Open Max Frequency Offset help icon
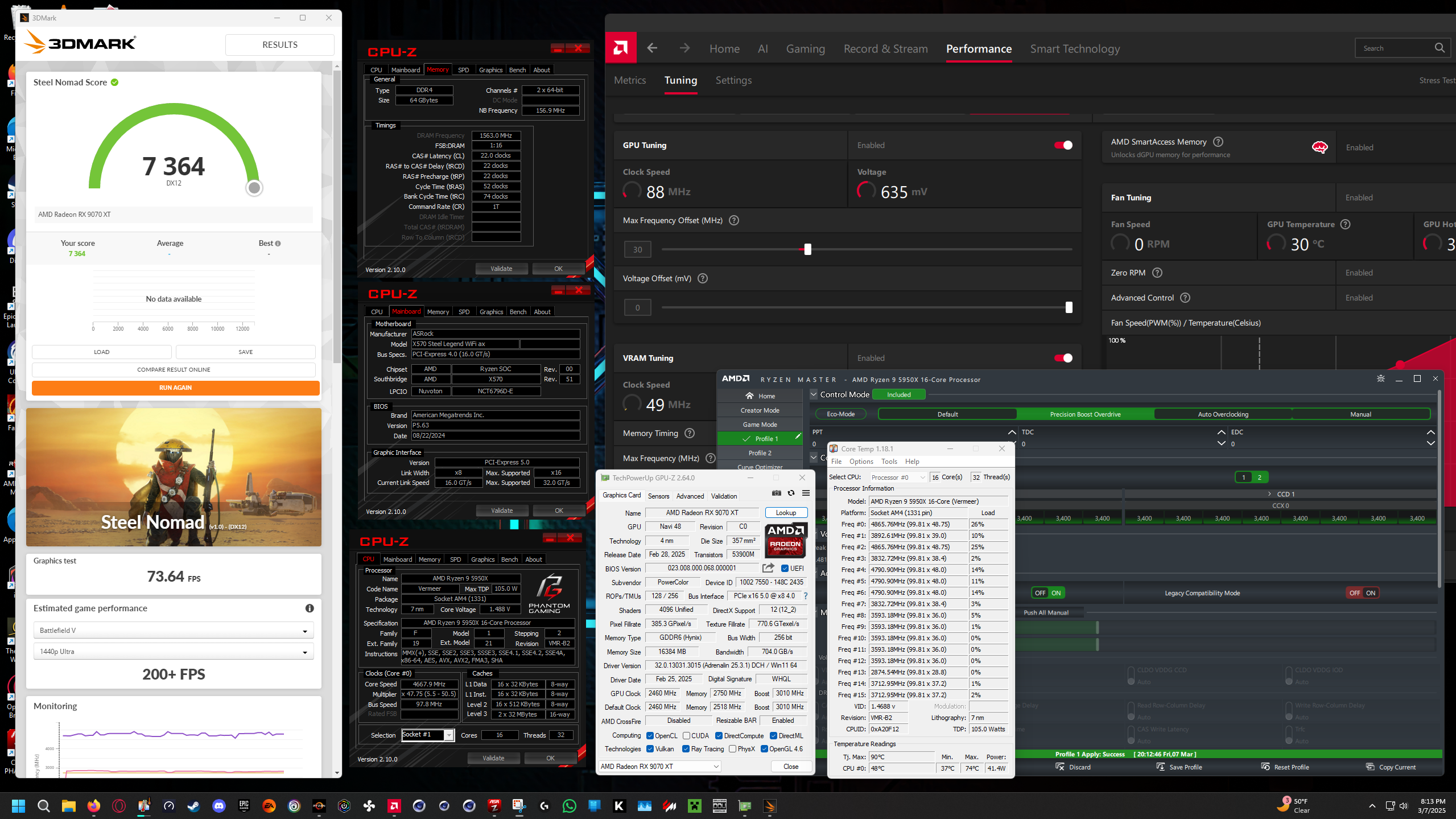This screenshot has width=1456, height=819. click(x=734, y=220)
